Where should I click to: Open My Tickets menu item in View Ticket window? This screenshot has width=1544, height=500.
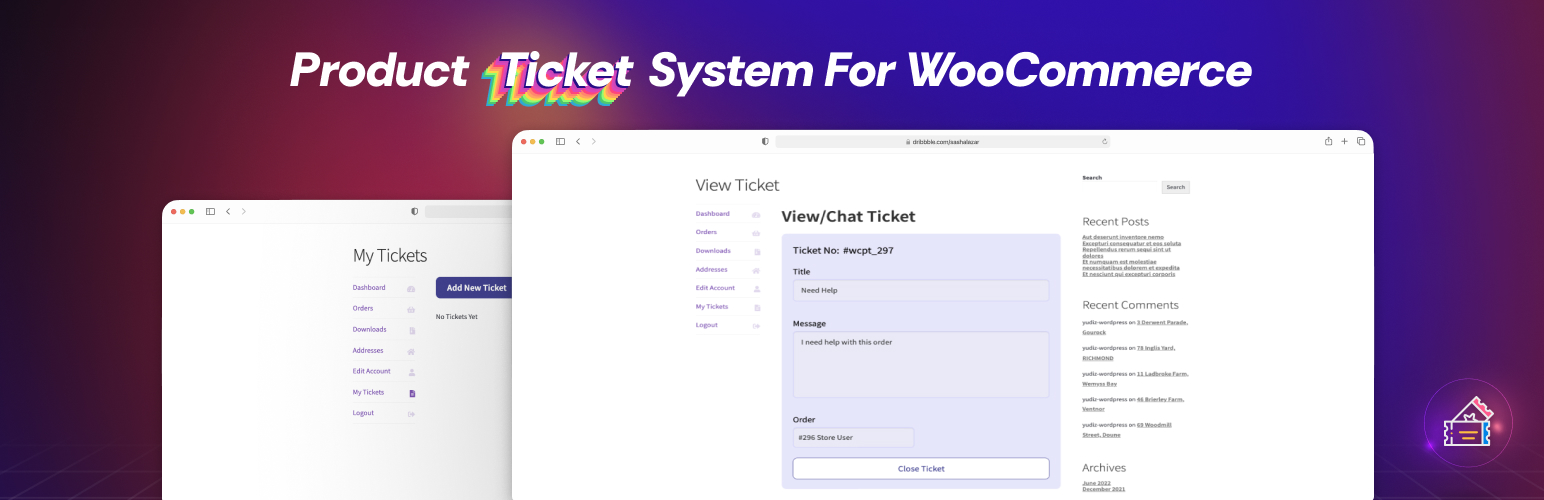(x=712, y=306)
